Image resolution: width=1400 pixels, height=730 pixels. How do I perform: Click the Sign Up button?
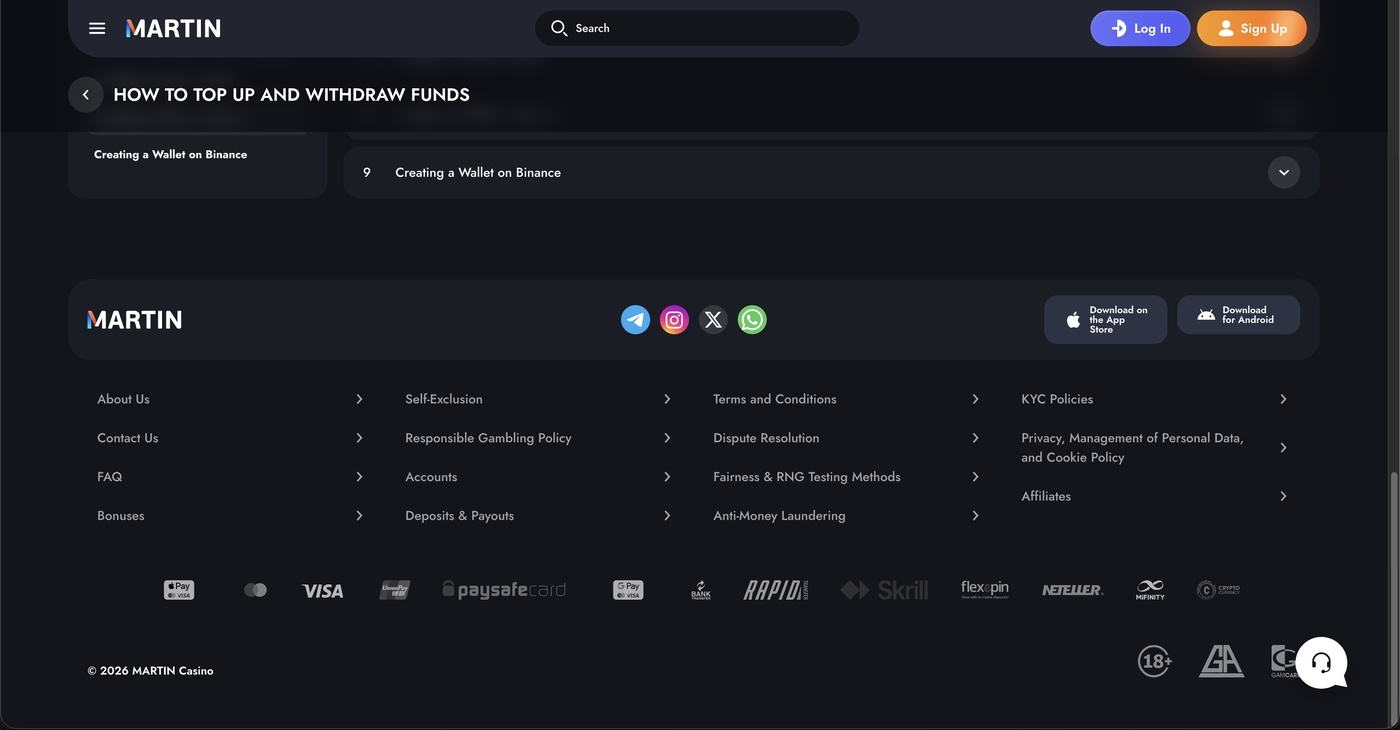1252,28
